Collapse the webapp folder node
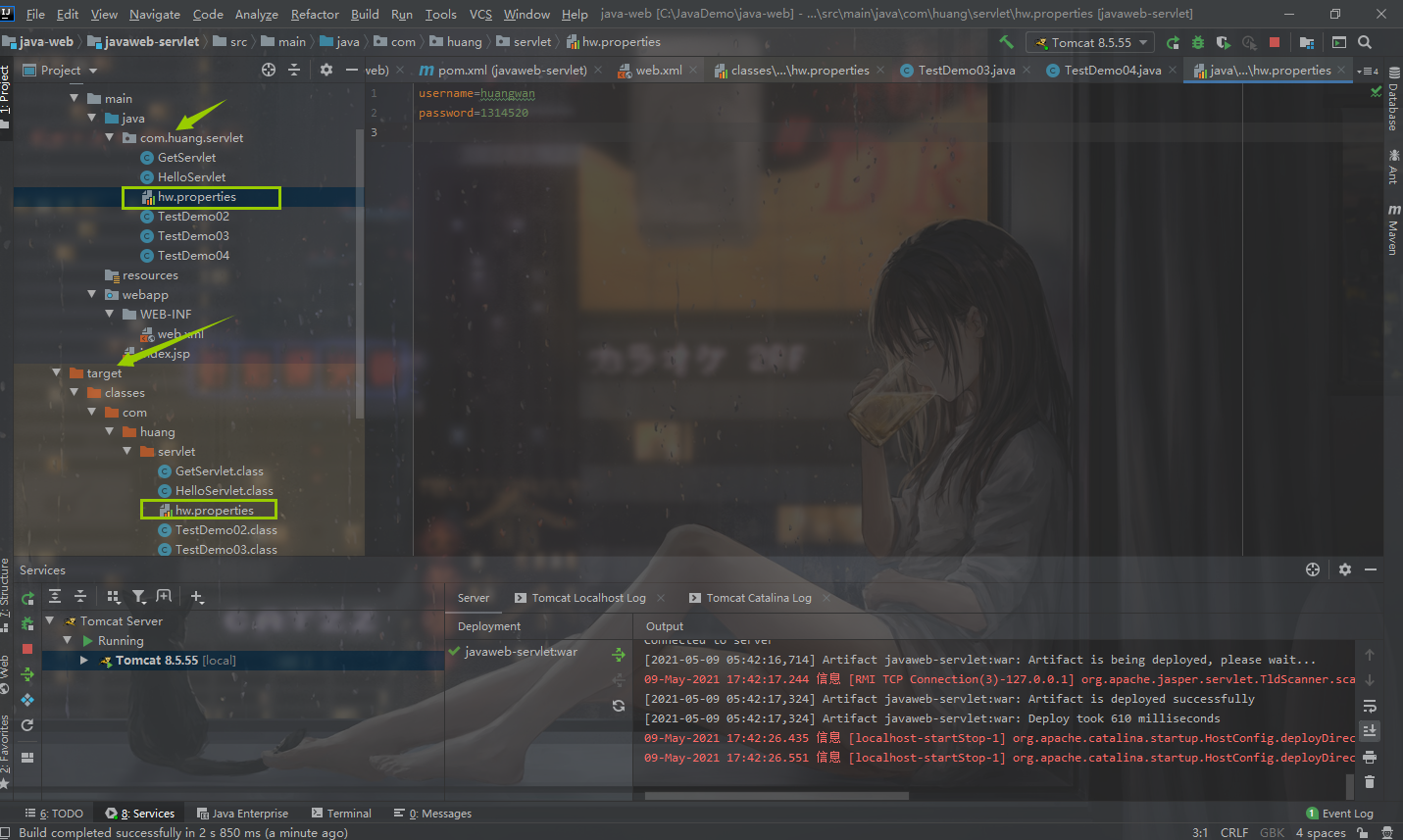Image resolution: width=1403 pixels, height=840 pixels. click(x=91, y=294)
